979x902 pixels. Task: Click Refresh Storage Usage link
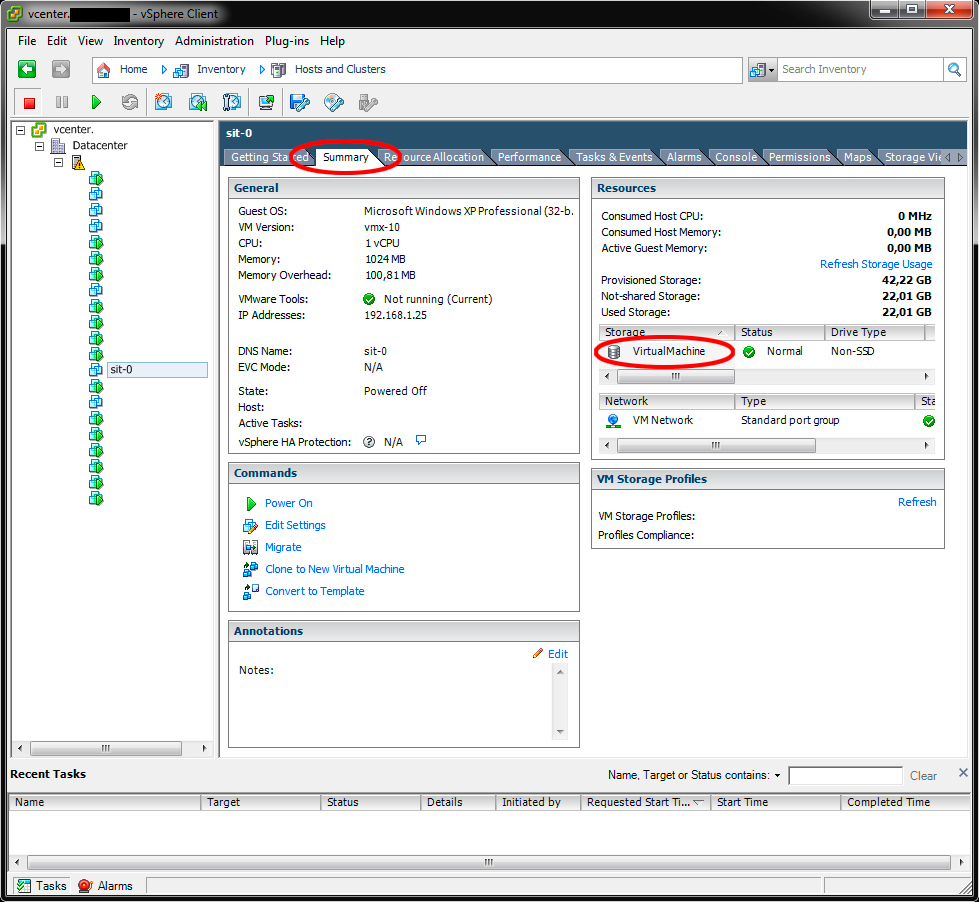click(876, 264)
